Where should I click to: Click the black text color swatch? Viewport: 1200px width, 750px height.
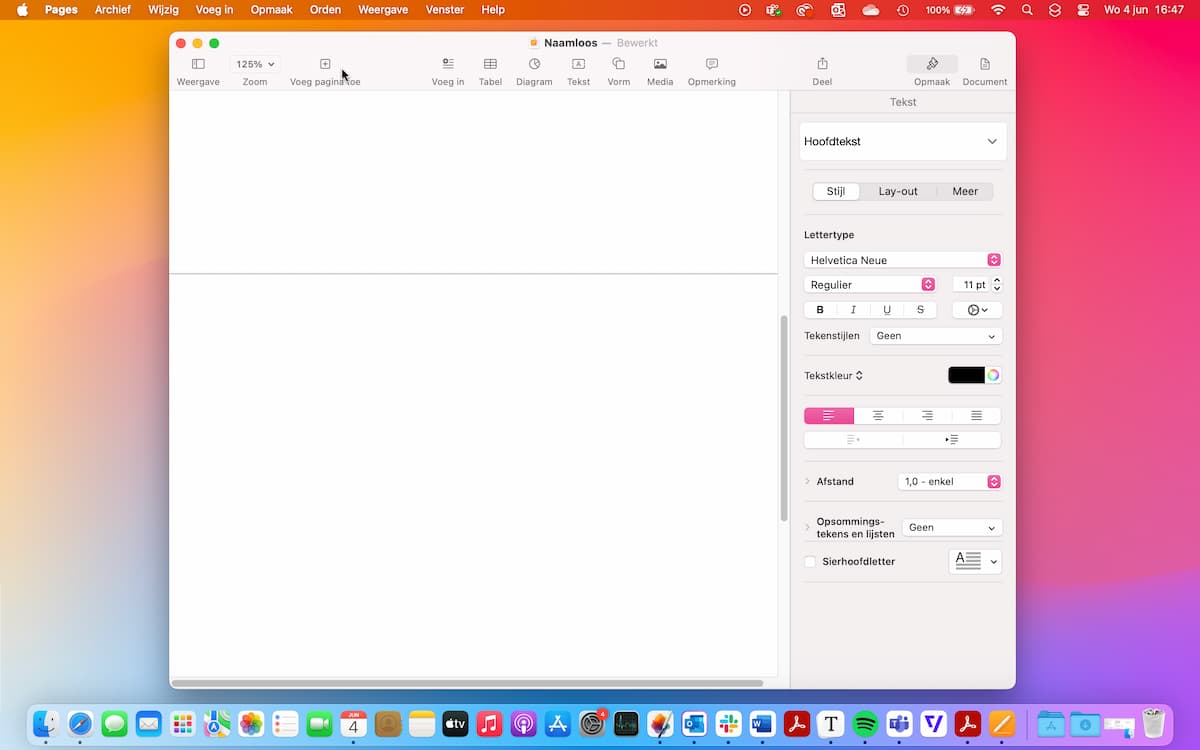966,376
